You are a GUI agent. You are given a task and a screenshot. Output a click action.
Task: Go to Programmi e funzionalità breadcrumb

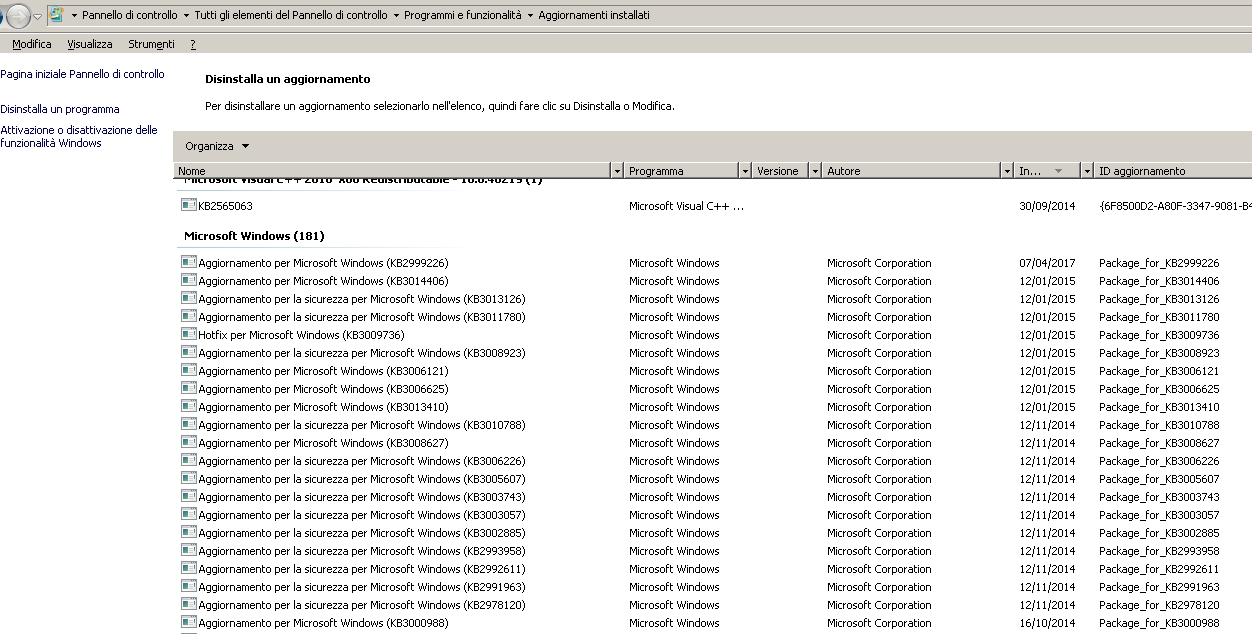(463, 15)
